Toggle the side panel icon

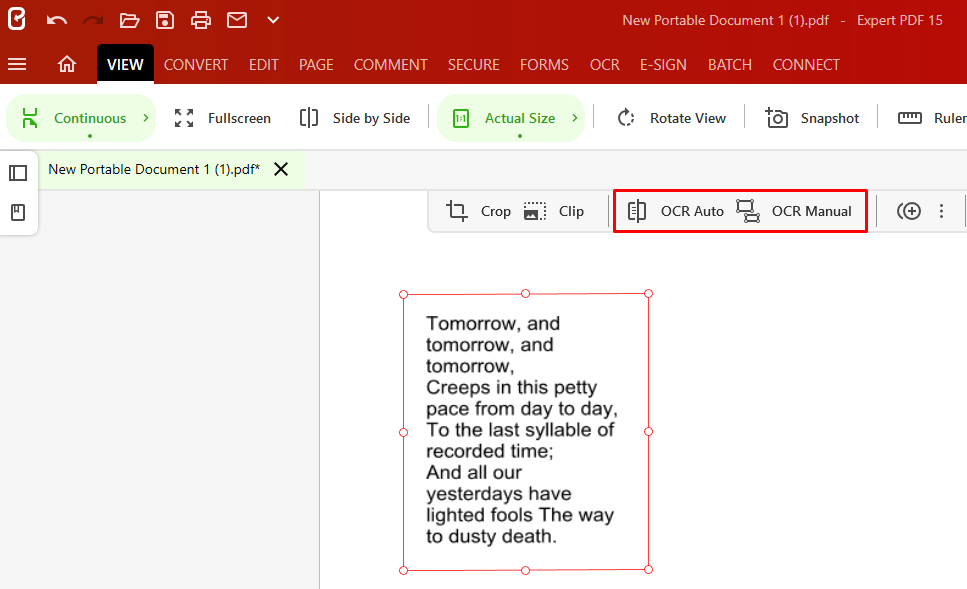[18, 173]
